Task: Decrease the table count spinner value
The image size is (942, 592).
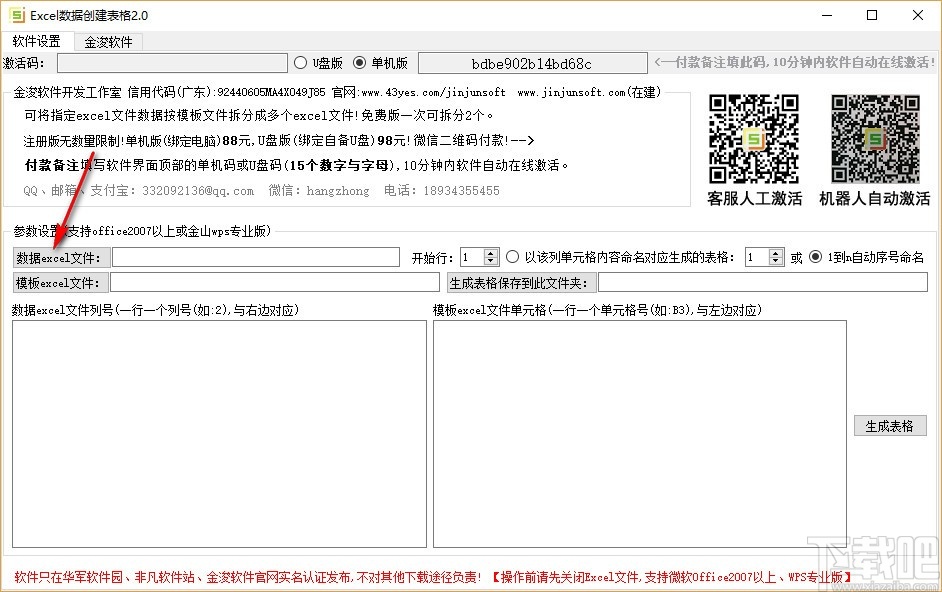Action: 774,261
